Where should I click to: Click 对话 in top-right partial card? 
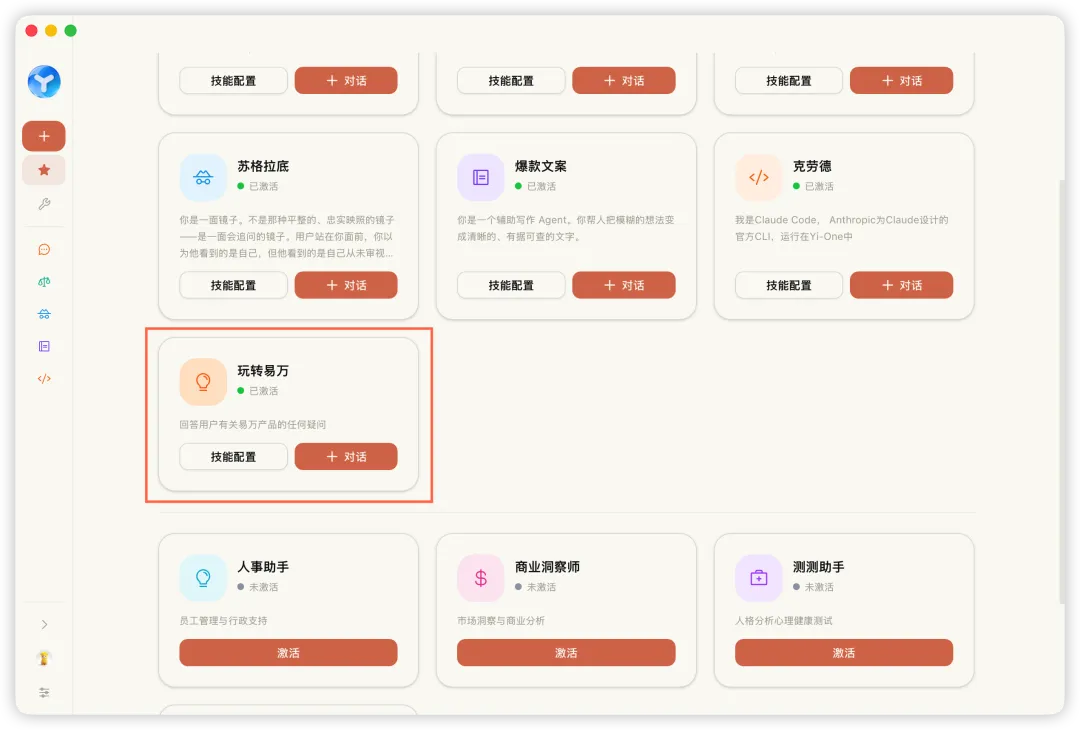(902, 81)
